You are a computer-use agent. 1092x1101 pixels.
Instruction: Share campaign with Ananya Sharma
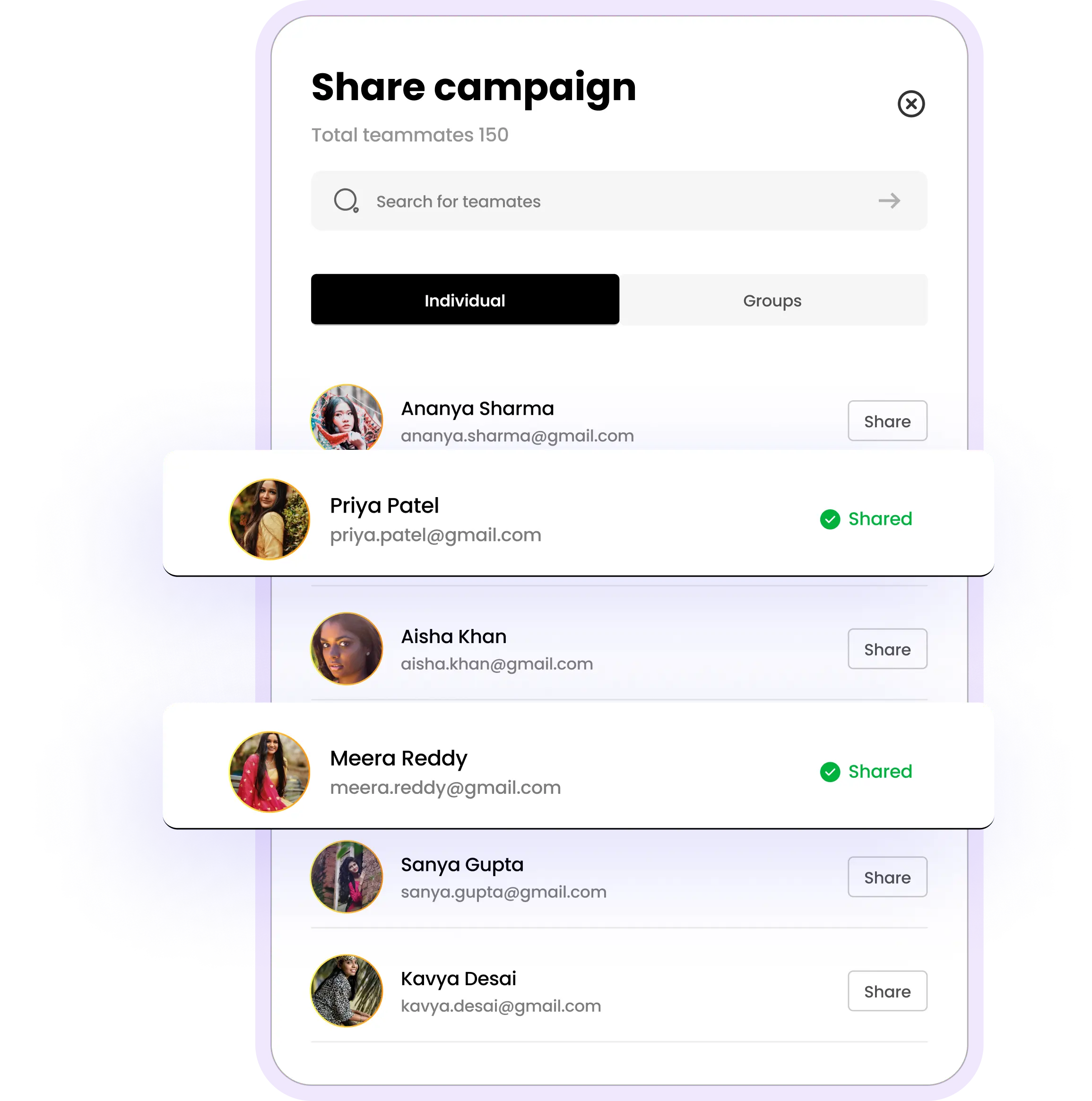887,421
